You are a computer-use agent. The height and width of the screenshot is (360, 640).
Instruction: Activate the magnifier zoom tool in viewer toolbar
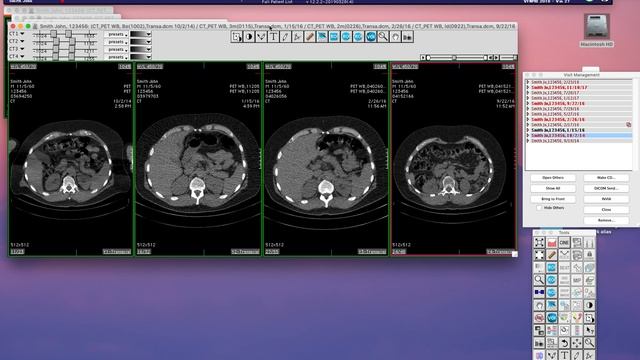point(383,37)
